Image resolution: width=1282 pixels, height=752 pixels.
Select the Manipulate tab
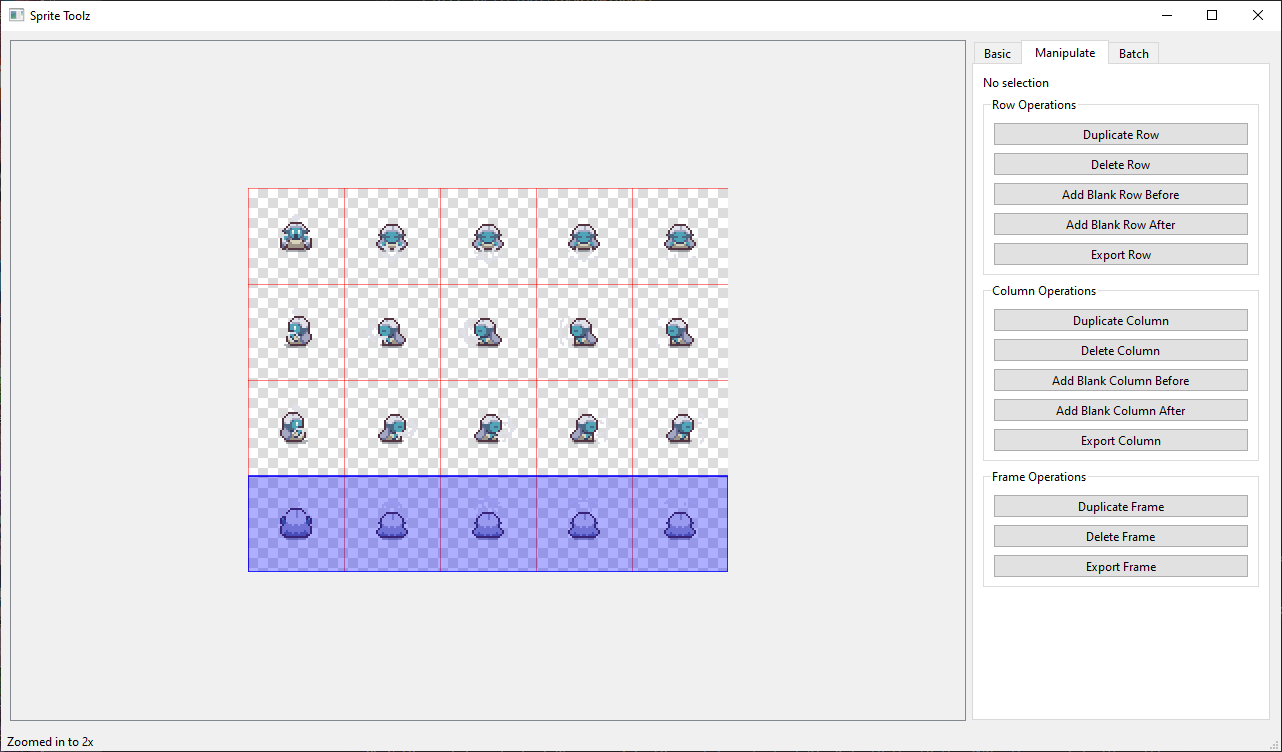[1065, 52]
